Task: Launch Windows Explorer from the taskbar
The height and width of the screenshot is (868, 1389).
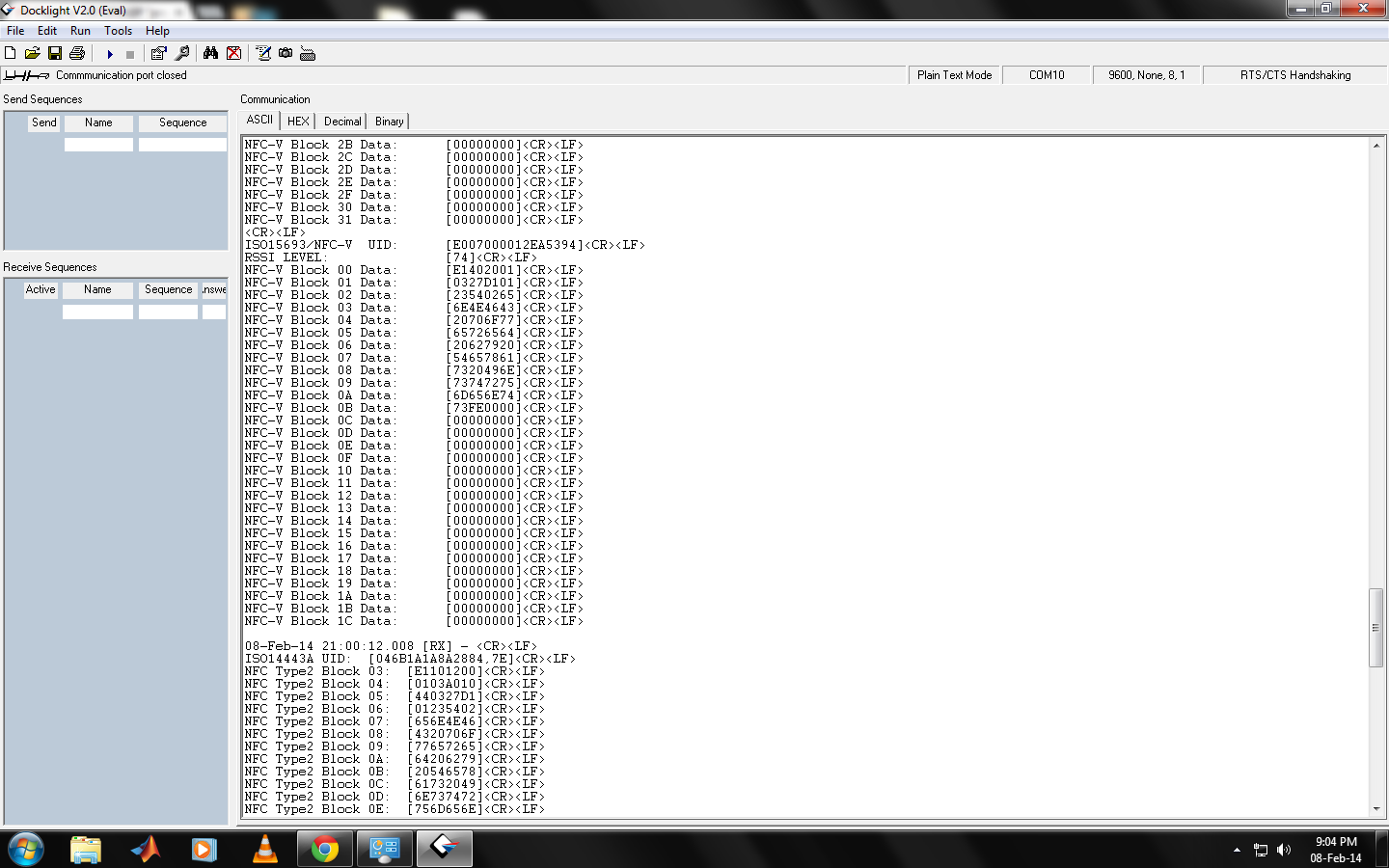Action: pyautogui.click(x=86, y=850)
